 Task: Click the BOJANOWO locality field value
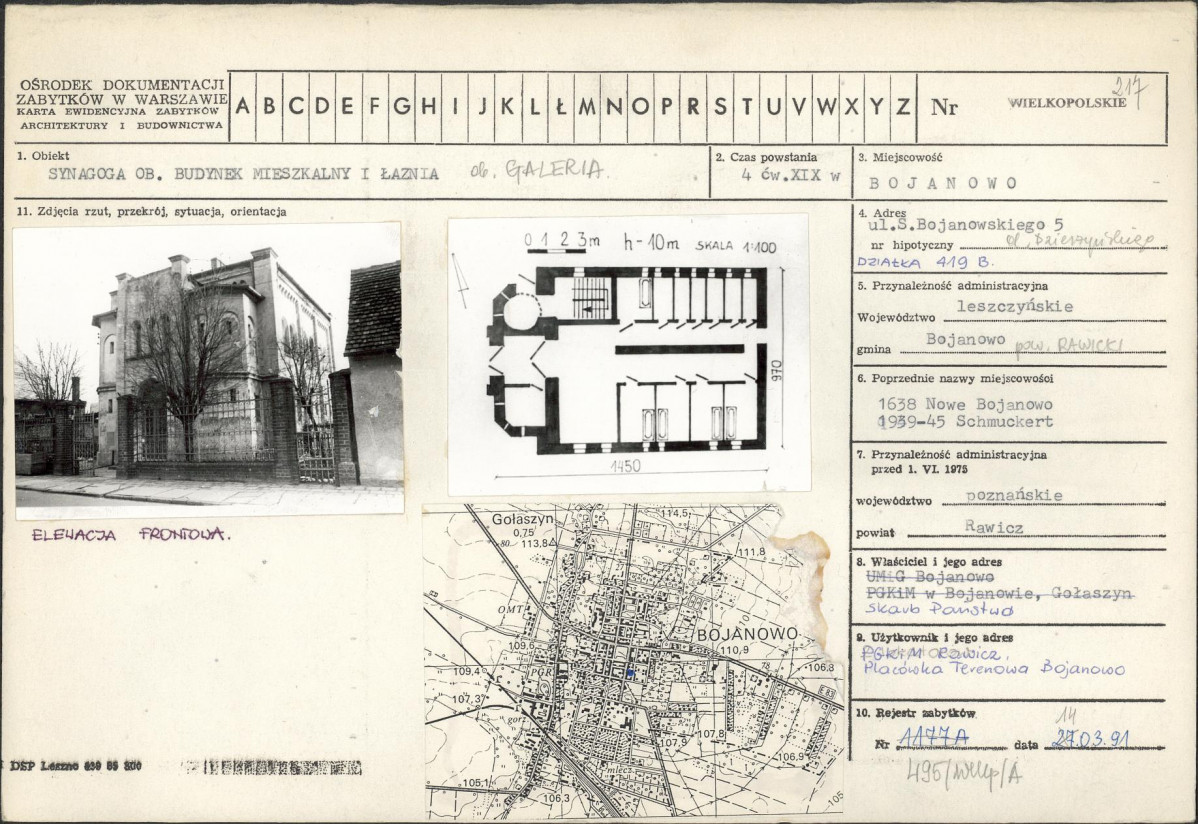pos(943,183)
